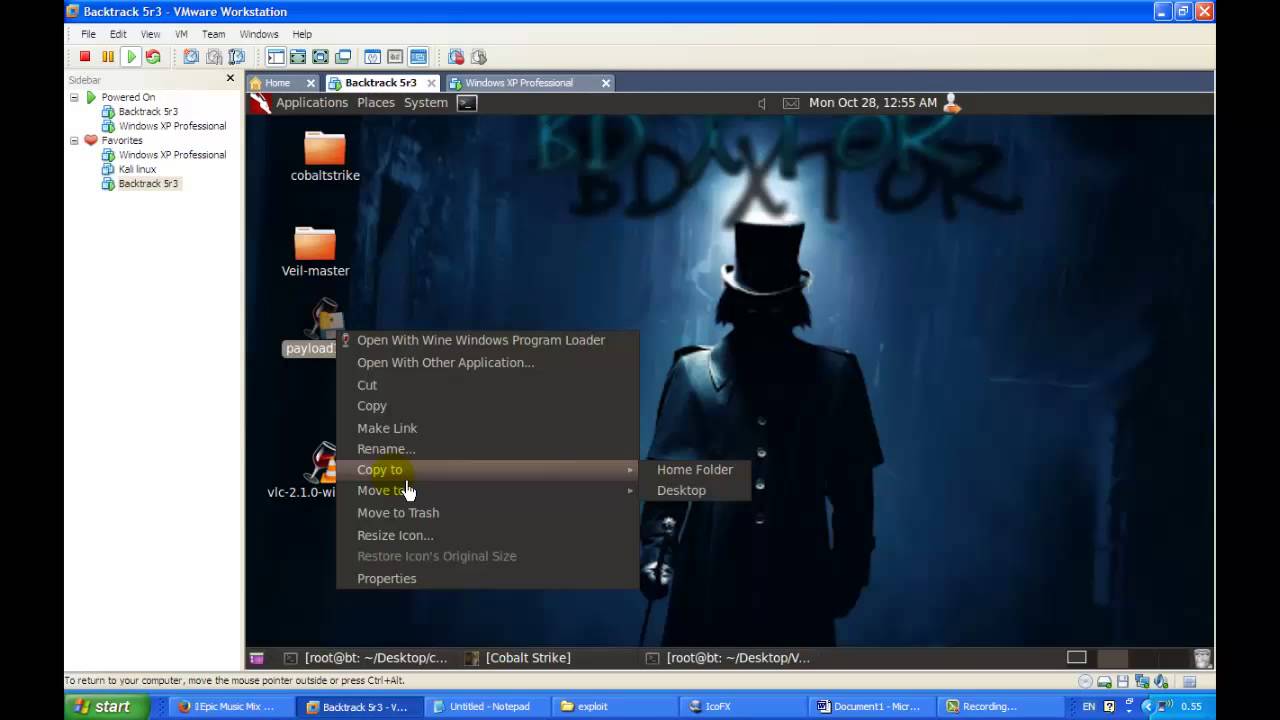
Task: Enter full screen mode icon
Action: pyautogui.click(x=321, y=57)
